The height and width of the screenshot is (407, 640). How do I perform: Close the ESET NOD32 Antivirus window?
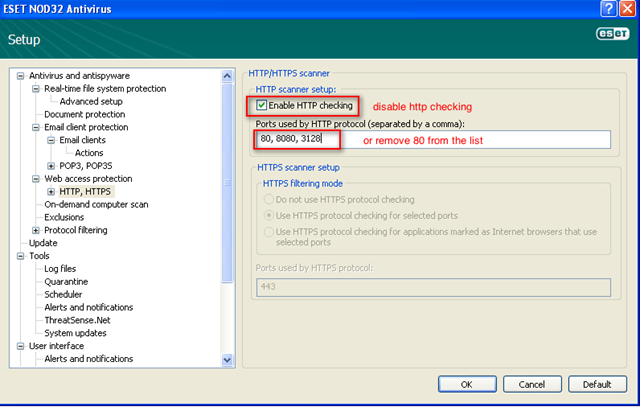point(627,8)
